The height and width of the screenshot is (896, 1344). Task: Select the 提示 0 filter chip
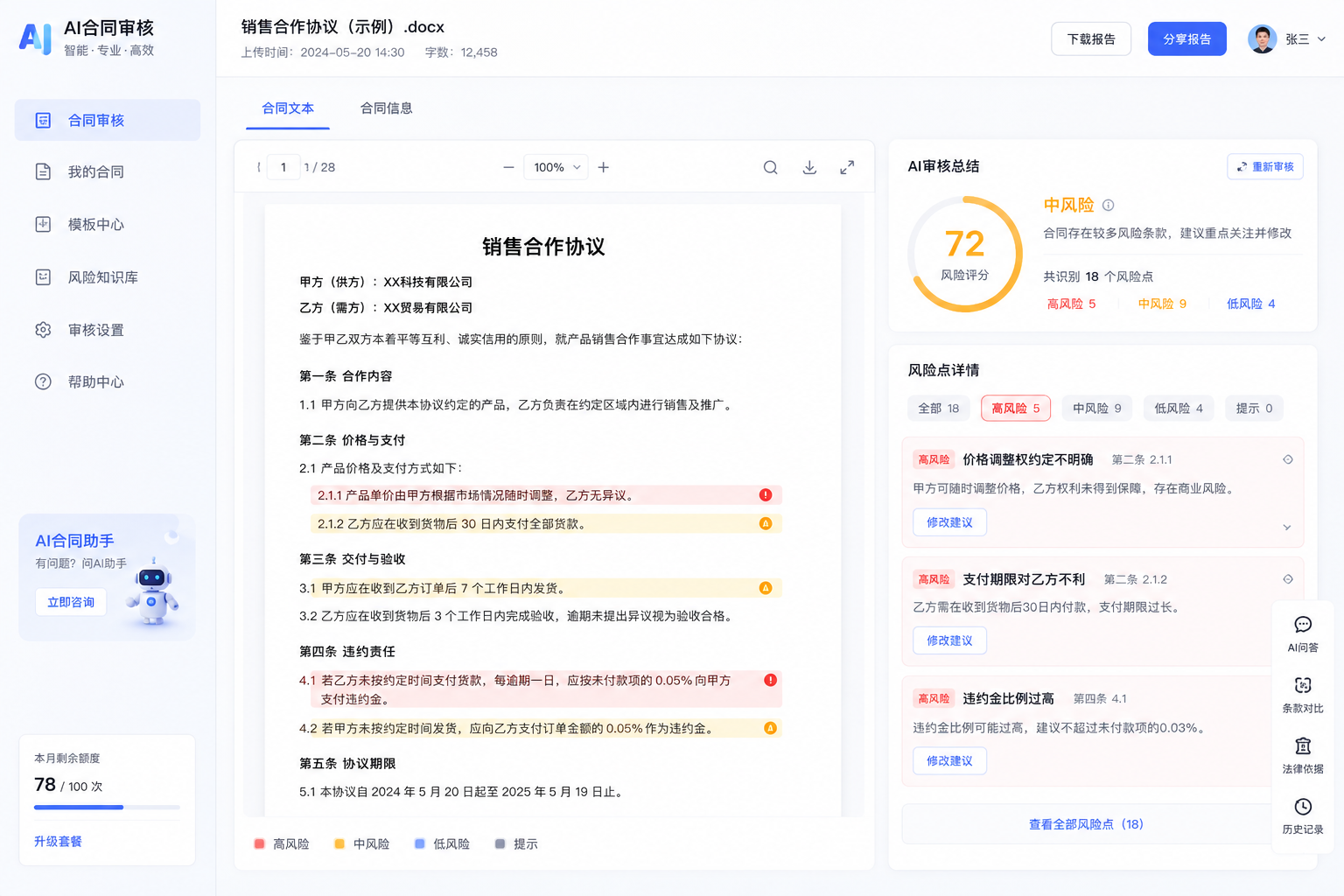pos(1254,409)
